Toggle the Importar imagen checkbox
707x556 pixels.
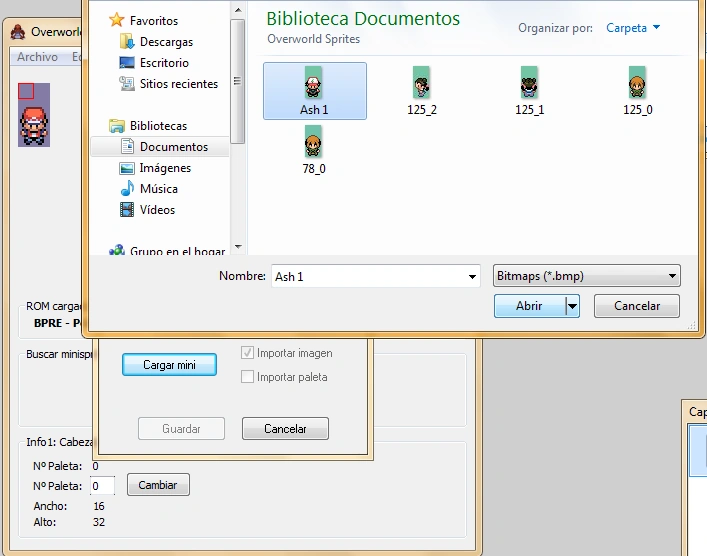coord(247,353)
